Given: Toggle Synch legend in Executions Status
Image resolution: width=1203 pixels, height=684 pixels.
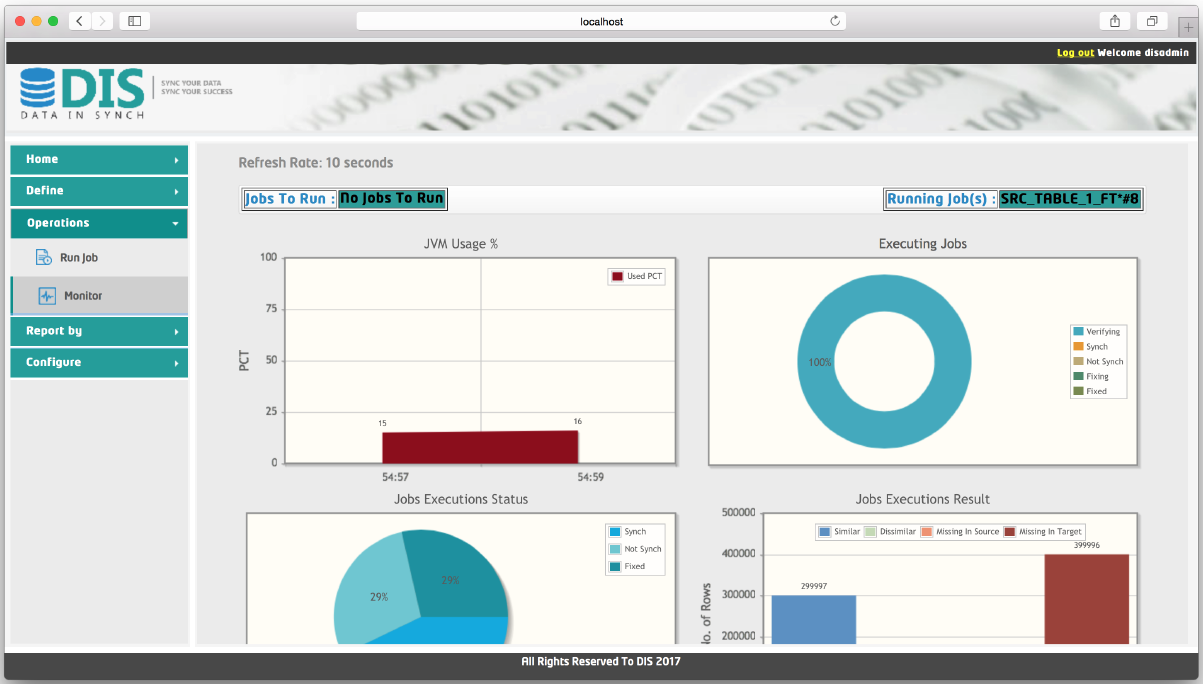Looking at the screenshot, I should 628,532.
